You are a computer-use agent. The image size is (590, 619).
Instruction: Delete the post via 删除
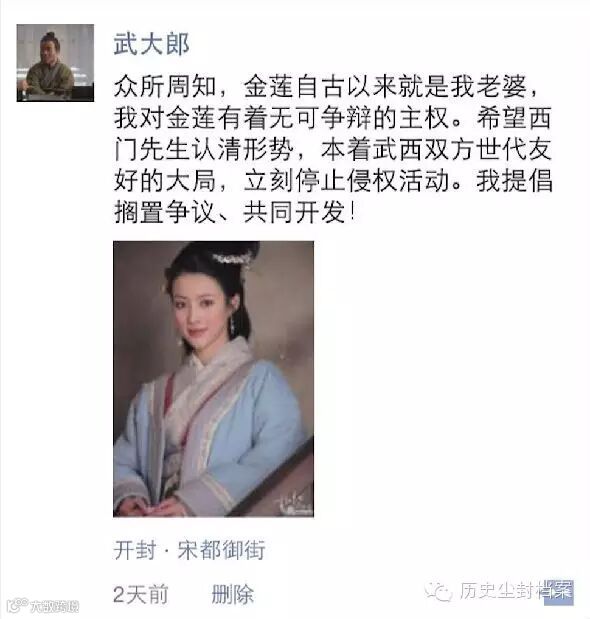232,595
